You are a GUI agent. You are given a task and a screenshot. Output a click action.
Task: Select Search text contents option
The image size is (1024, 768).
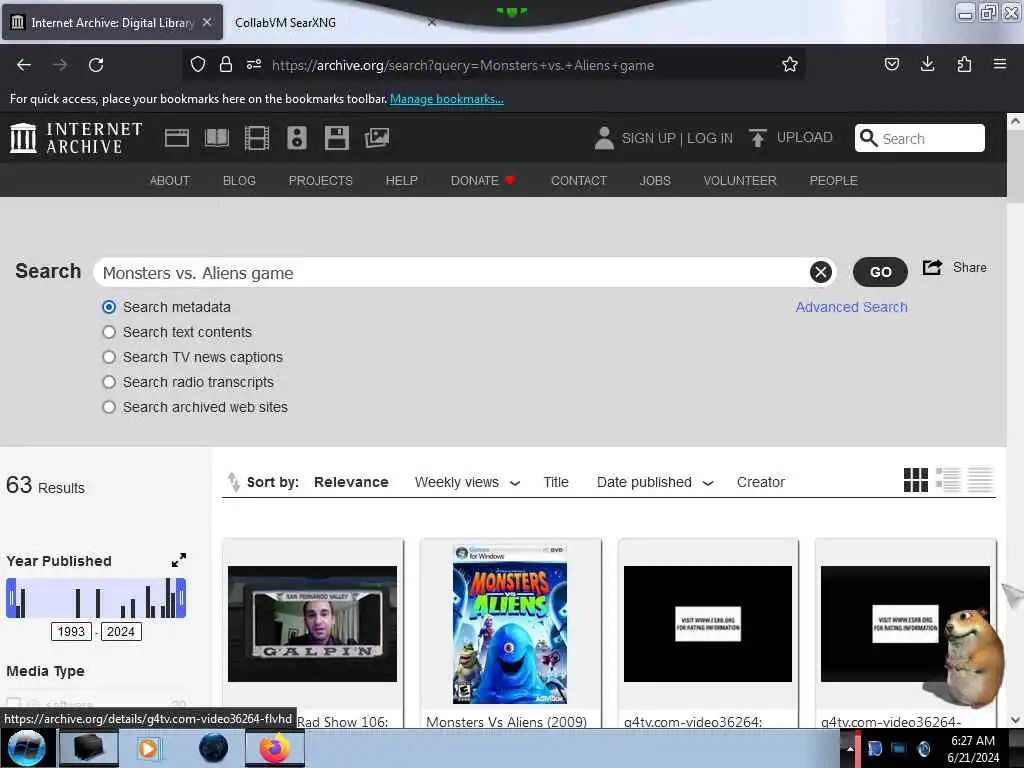coord(109,332)
